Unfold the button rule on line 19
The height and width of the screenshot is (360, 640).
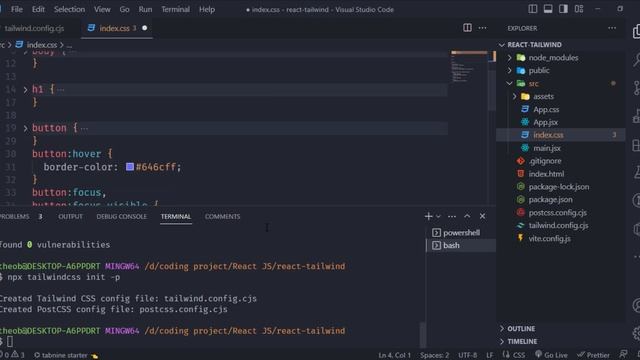[25, 128]
